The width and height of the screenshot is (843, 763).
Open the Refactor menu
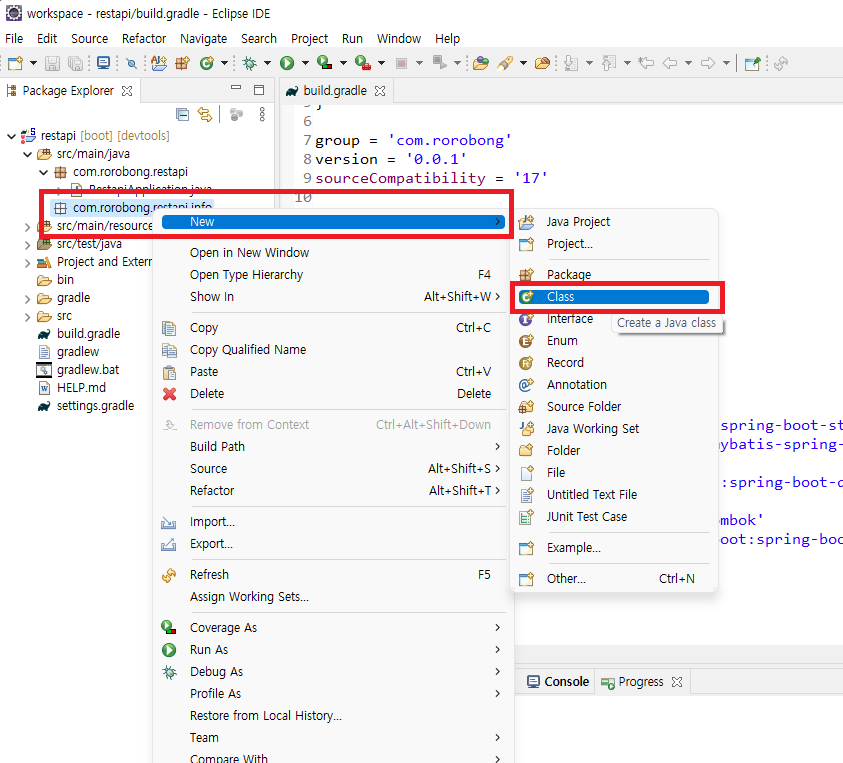point(144,39)
